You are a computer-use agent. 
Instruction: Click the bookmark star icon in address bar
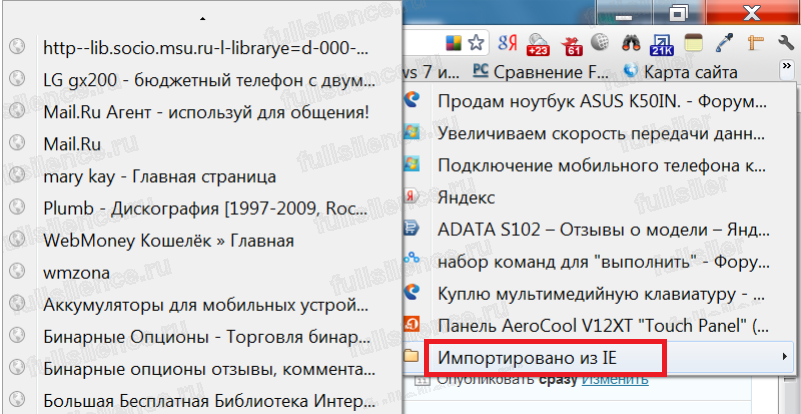pyautogui.click(x=476, y=44)
